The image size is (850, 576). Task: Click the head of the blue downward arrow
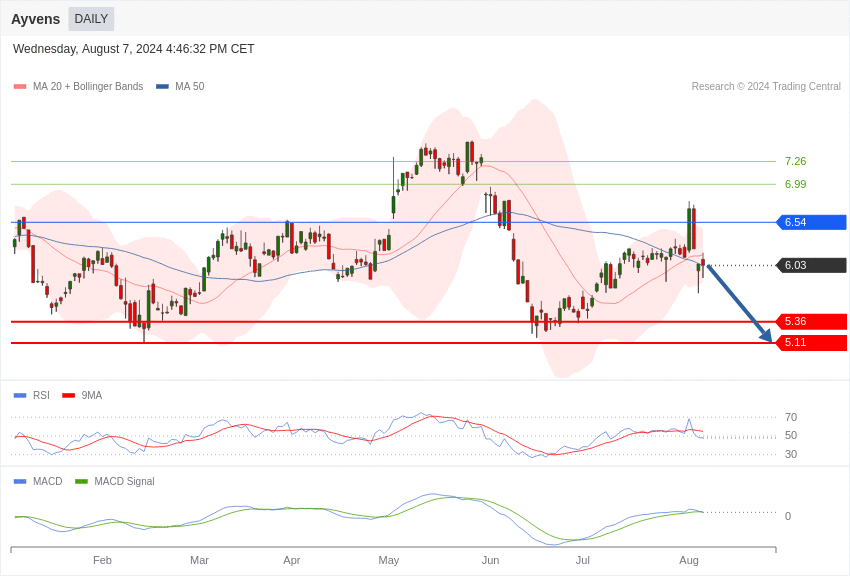click(766, 337)
